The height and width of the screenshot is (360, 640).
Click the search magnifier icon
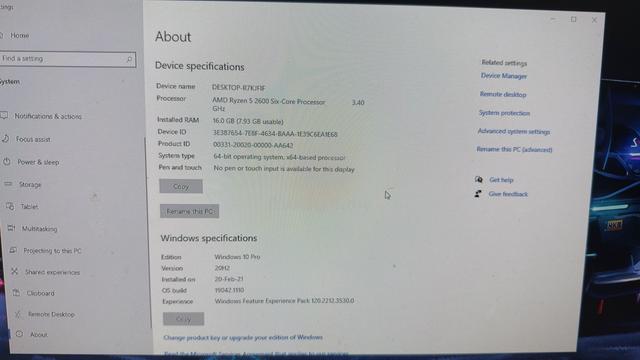(129, 60)
